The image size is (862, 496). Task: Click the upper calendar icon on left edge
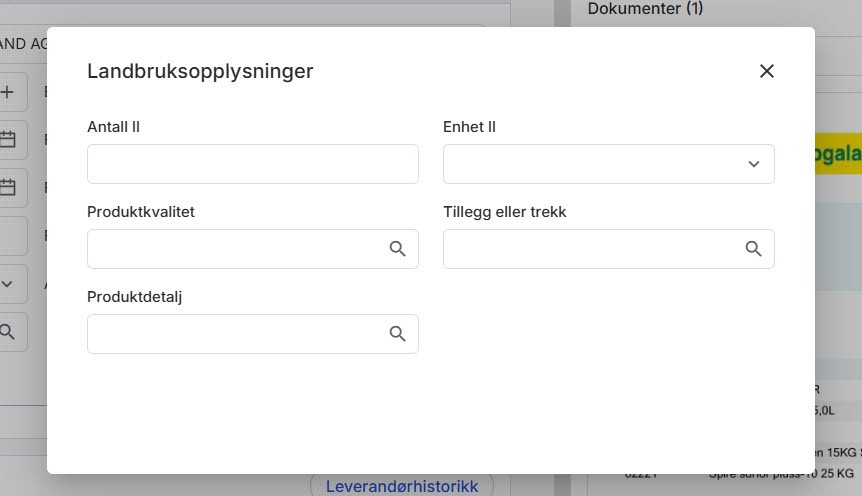point(8,140)
